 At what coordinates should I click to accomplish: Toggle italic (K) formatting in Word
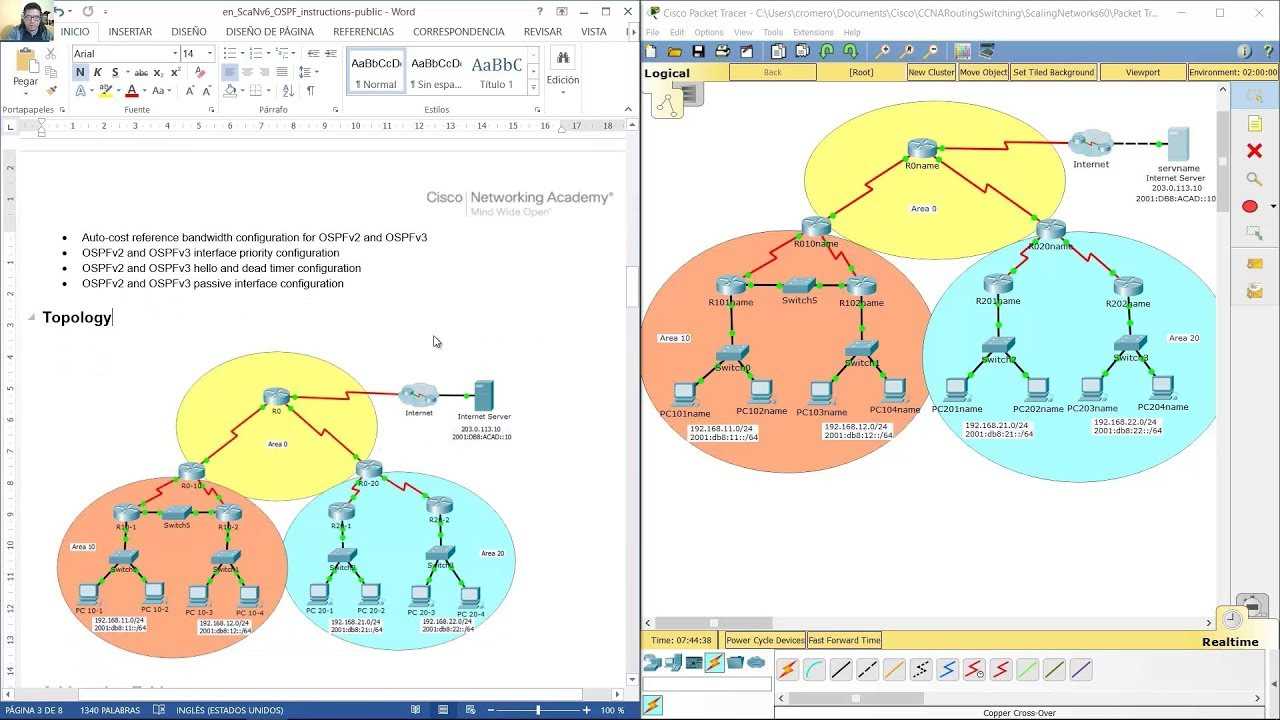tap(97, 72)
